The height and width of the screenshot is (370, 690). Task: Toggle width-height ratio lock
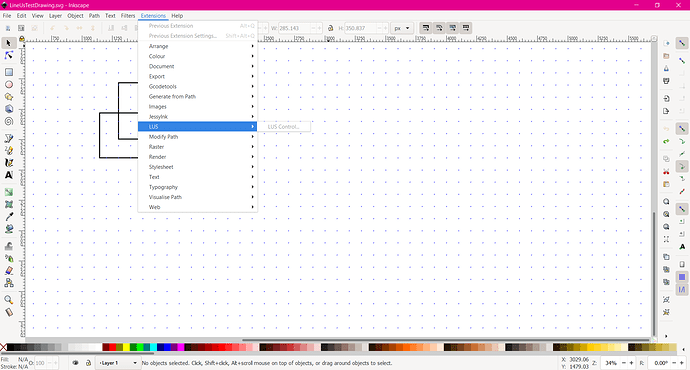[330, 28]
